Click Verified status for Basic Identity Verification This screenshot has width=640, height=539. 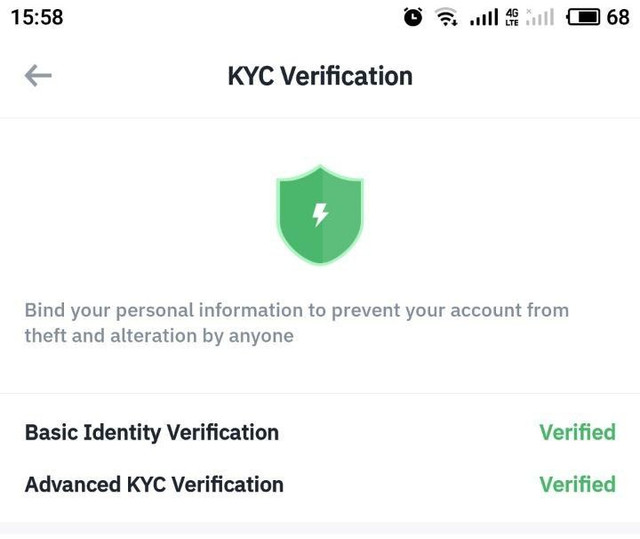pyautogui.click(x=577, y=432)
